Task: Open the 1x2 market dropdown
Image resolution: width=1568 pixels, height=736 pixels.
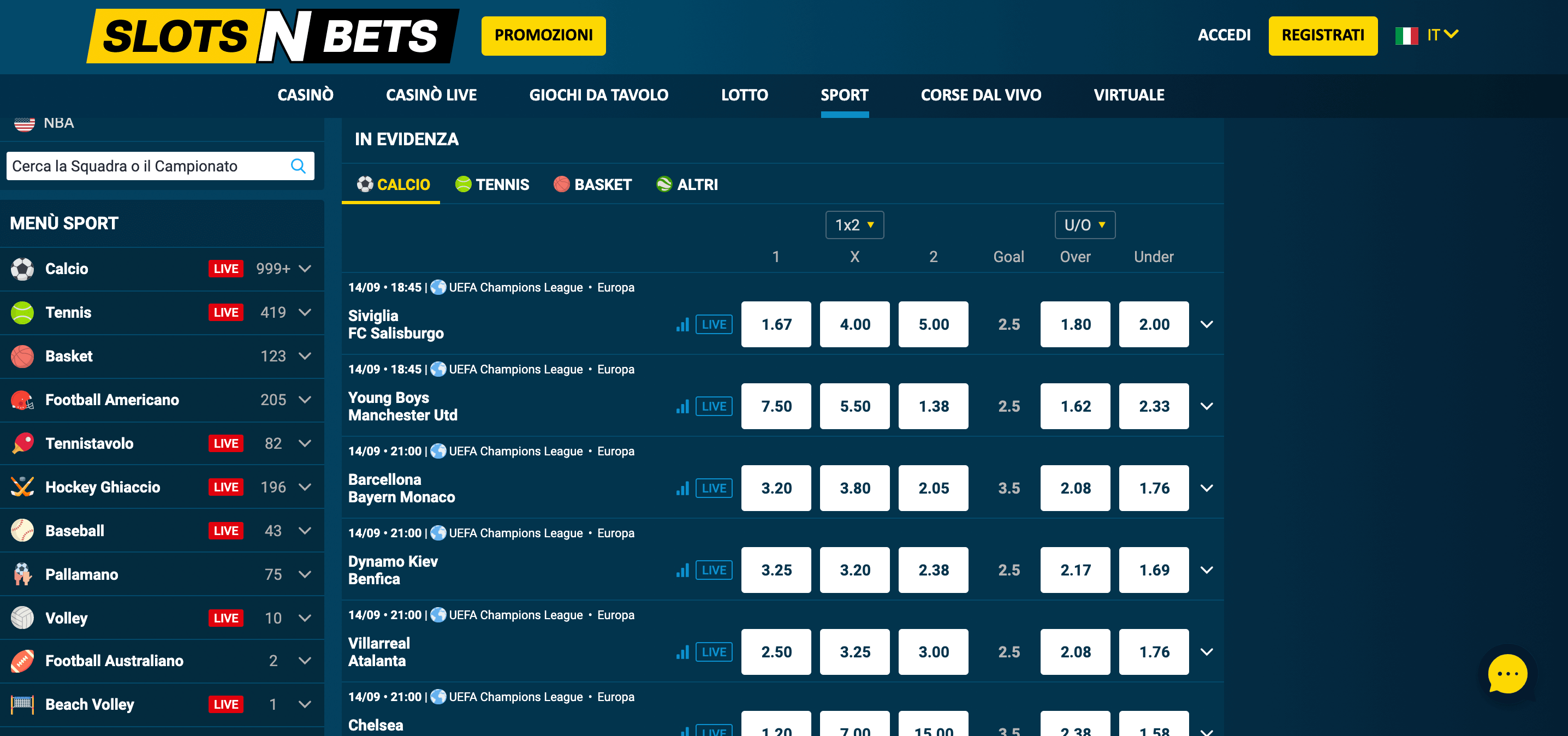Action: [x=854, y=224]
